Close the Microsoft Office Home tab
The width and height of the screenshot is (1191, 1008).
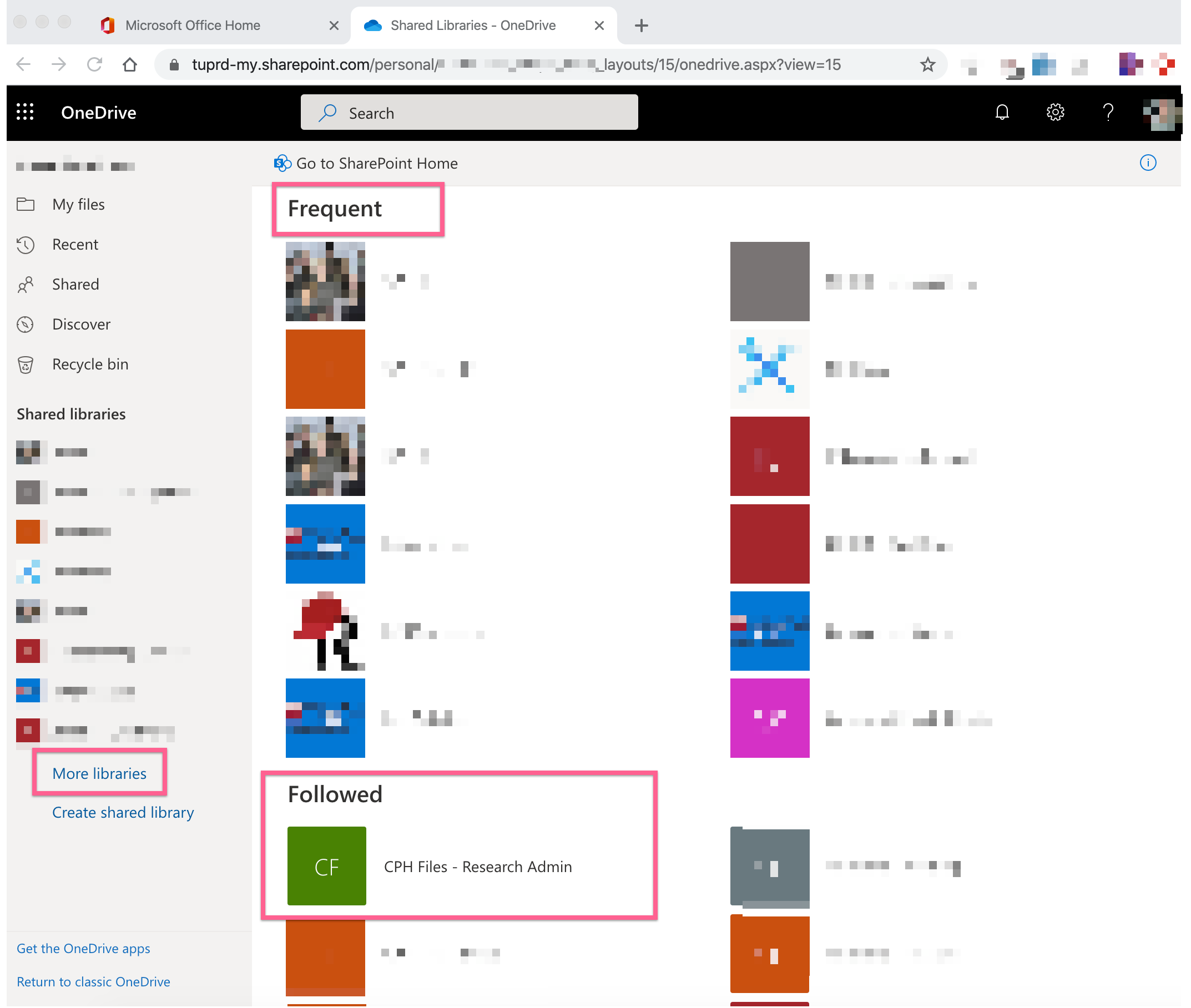[334, 26]
